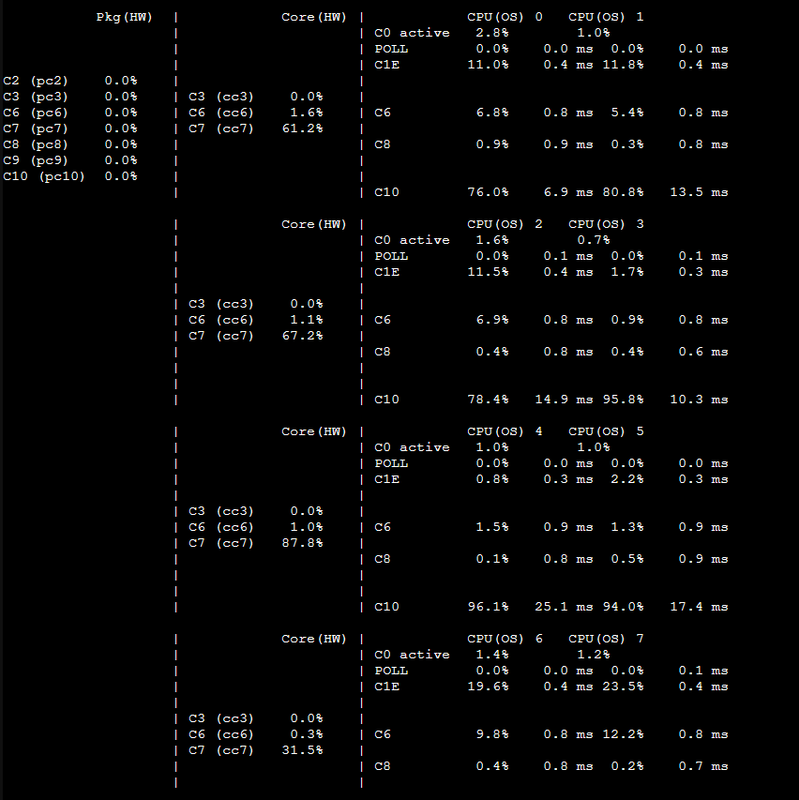This screenshot has width=799, height=800.
Task: Click the C10 duration 13.5 ms
Action: (x=699, y=192)
